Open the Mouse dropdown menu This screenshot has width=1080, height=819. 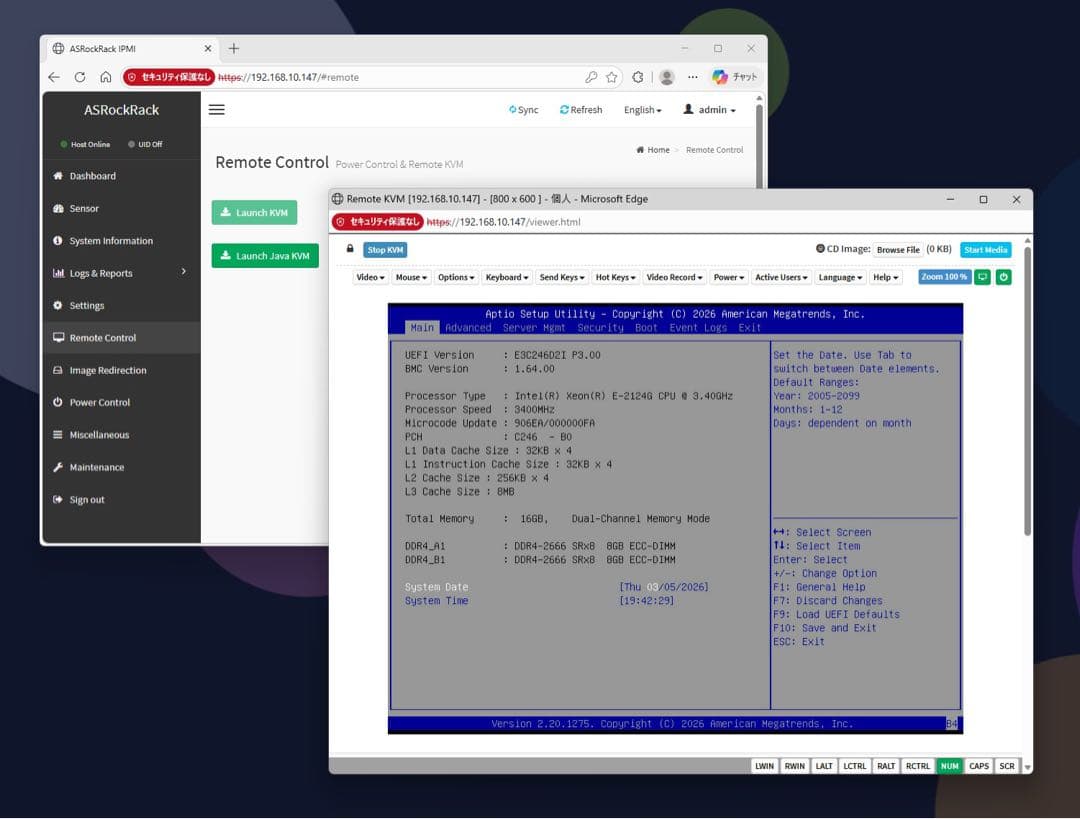coord(411,277)
